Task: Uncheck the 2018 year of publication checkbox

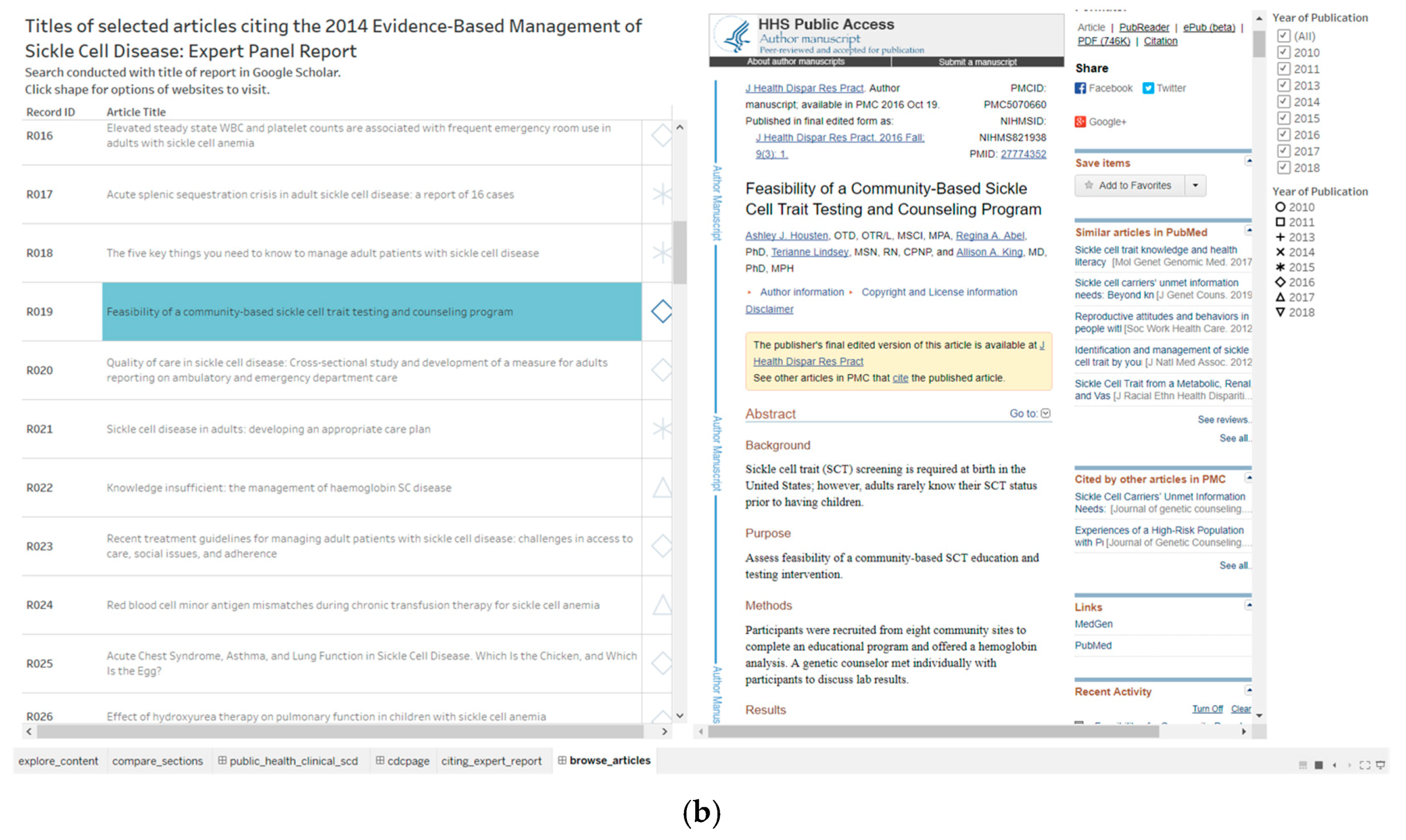Action: coord(1283,168)
